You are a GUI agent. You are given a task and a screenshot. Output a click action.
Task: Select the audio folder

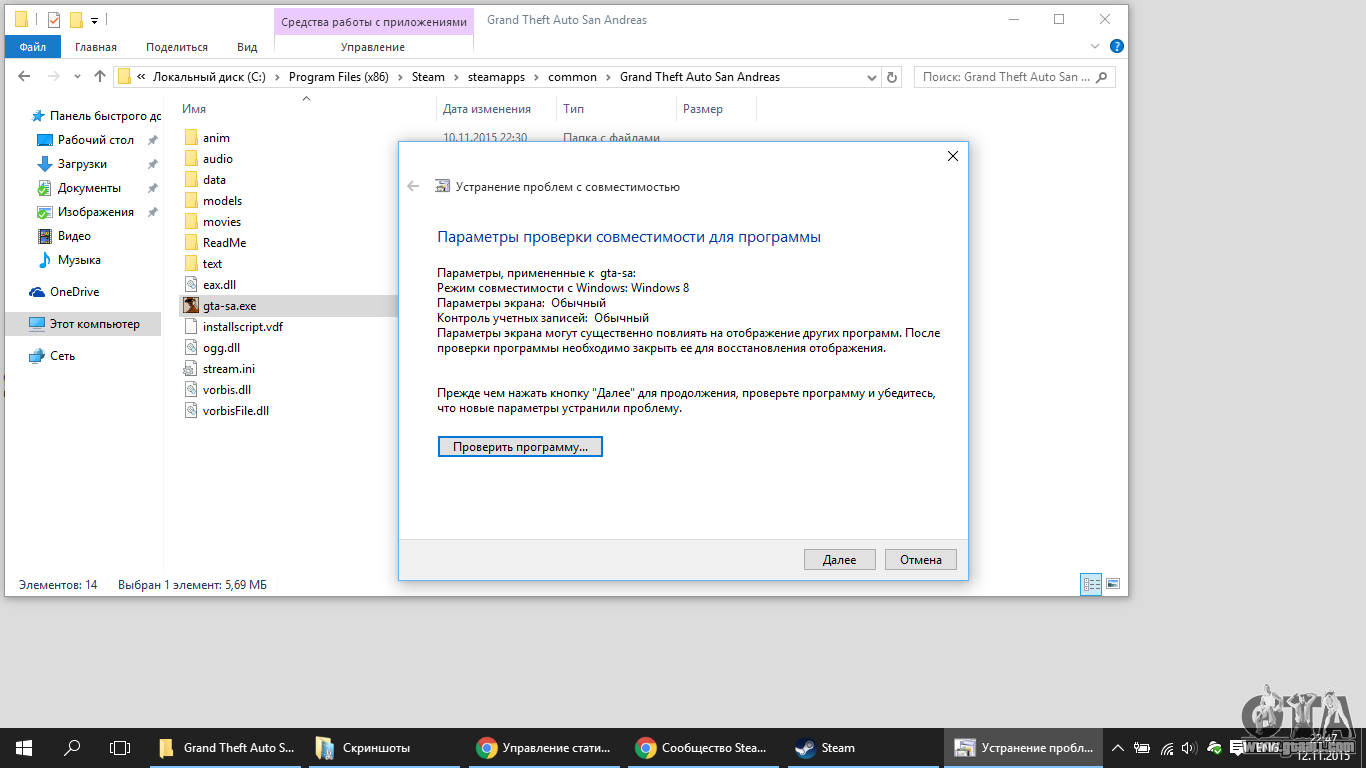pos(217,159)
